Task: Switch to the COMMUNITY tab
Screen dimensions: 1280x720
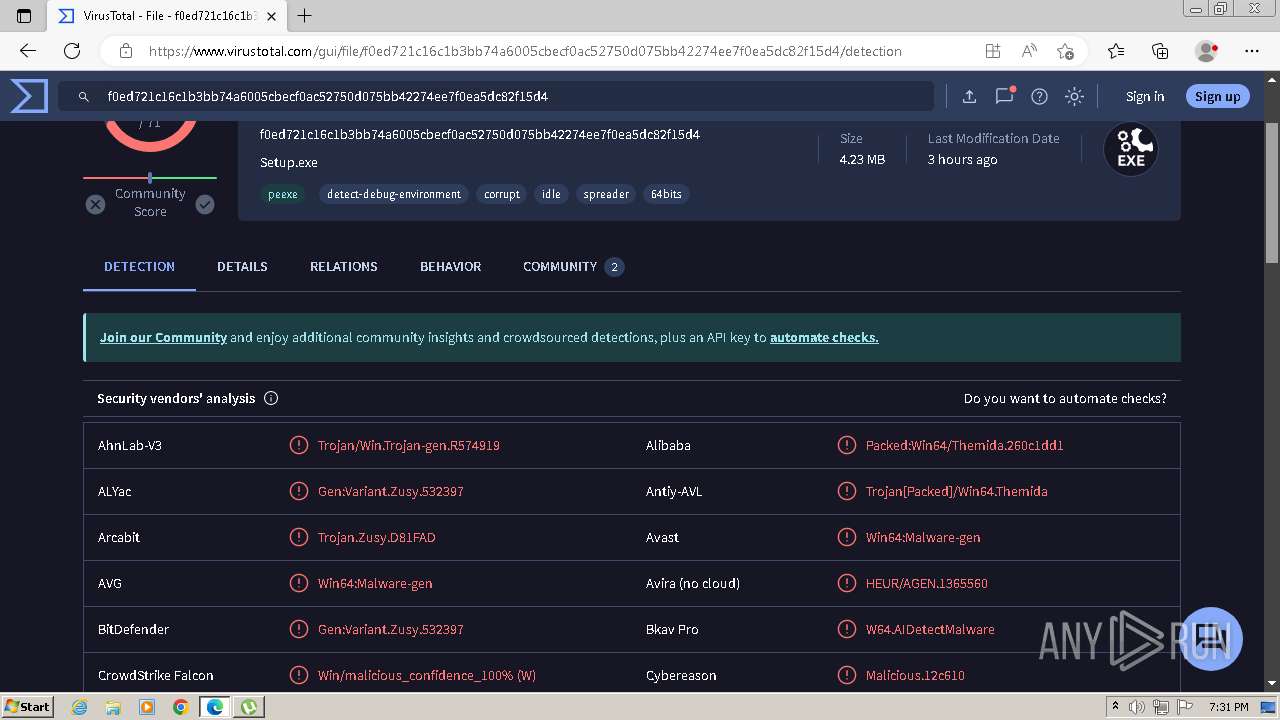Action: pyautogui.click(x=573, y=267)
